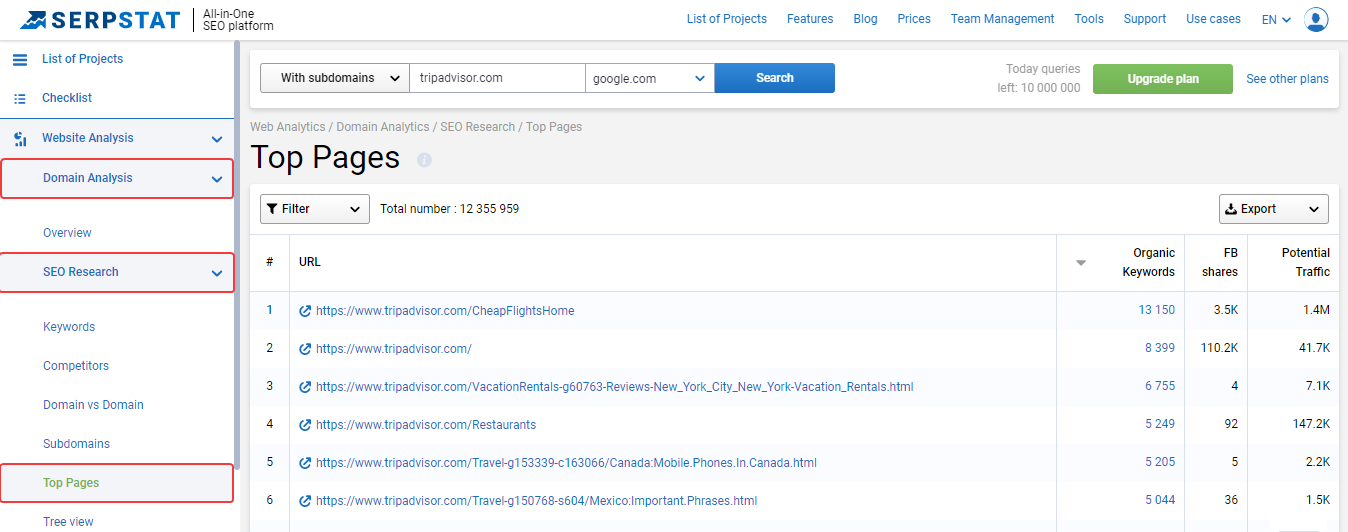Click the tripadvisor.com domain input field

point(497,78)
